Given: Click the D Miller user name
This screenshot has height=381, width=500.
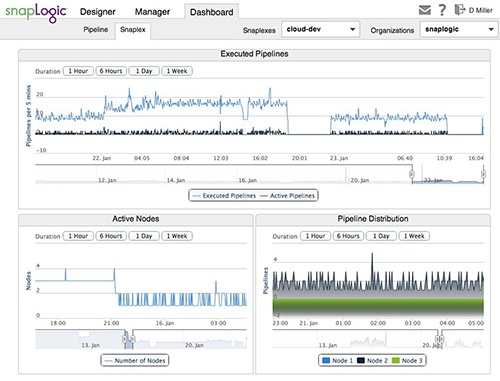Looking at the screenshot, I should [x=481, y=10].
